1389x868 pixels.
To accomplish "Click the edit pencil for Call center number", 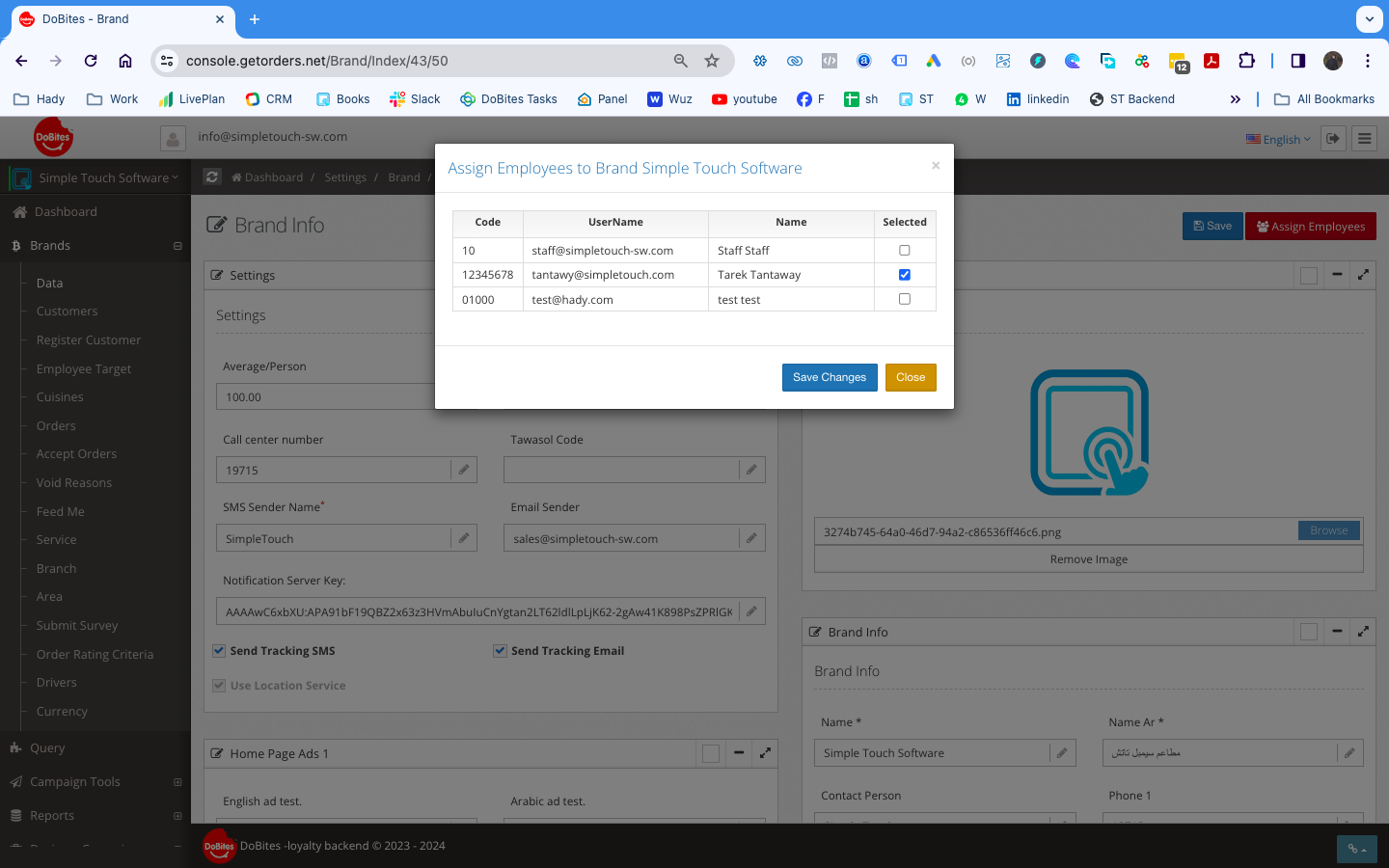I will 464,470.
